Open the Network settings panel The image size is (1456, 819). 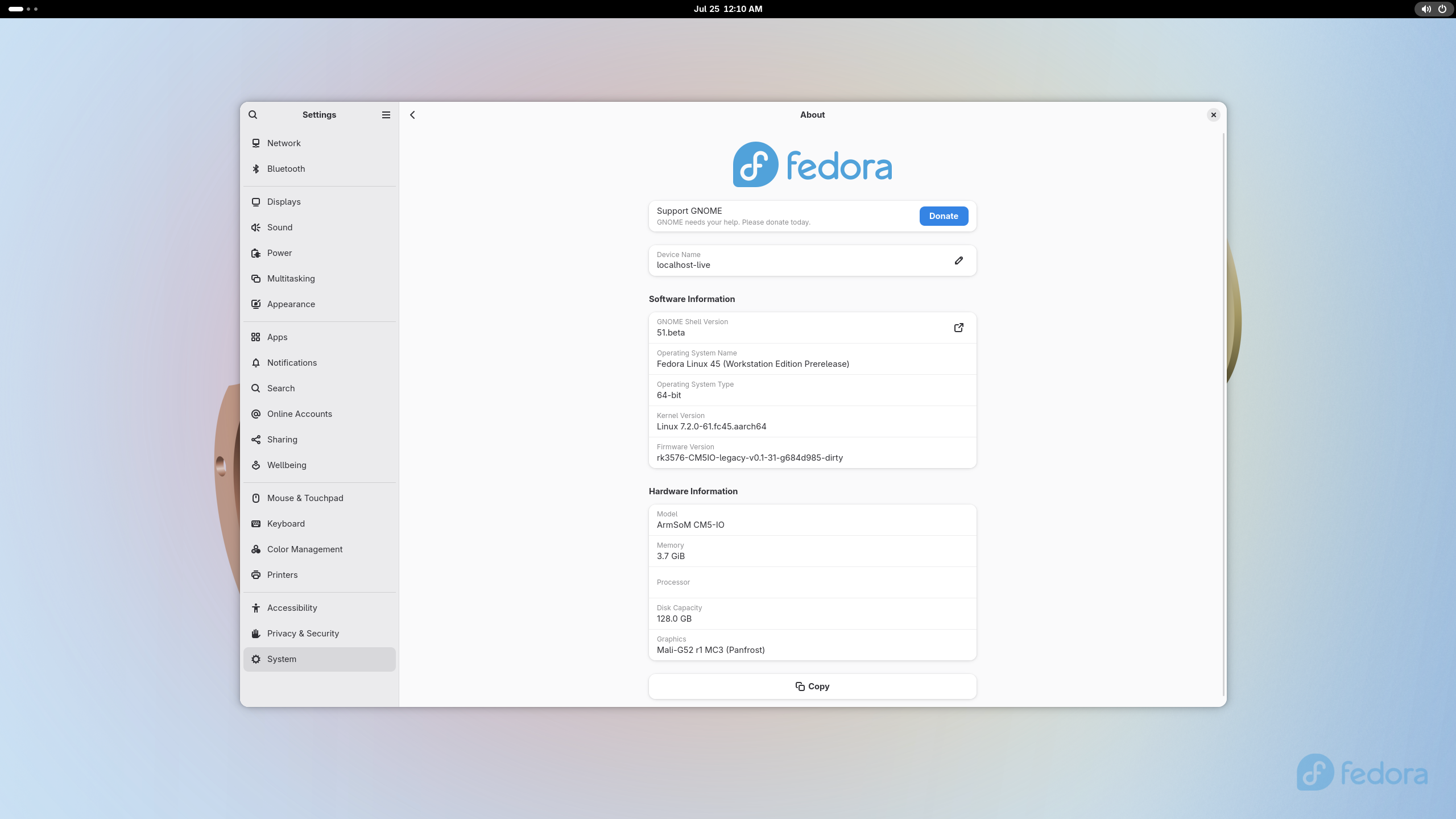pyautogui.click(x=320, y=143)
